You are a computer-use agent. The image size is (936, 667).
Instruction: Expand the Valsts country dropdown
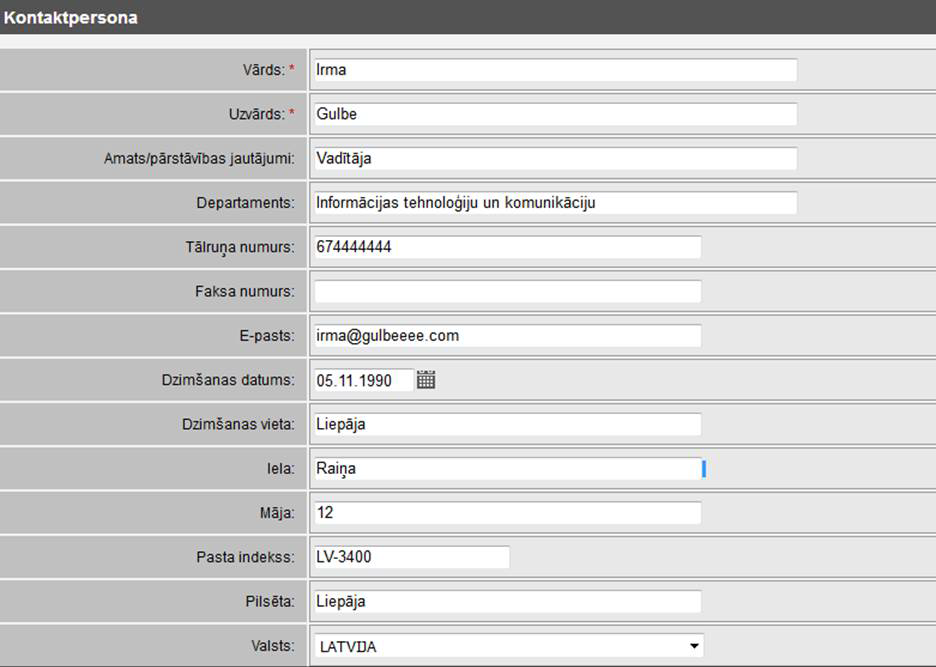pos(508,646)
